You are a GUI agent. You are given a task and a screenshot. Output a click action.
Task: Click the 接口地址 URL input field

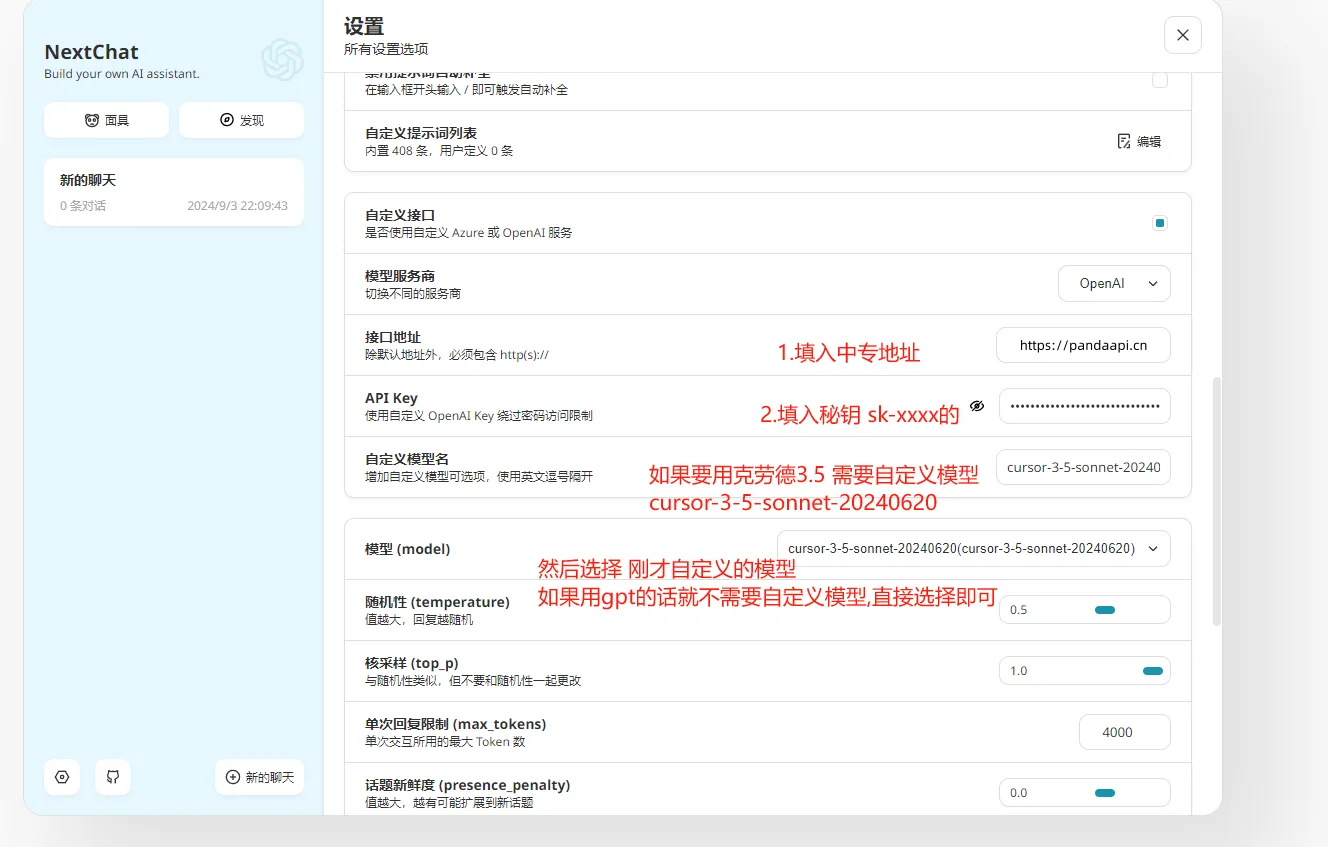click(x=1083, y=345)
